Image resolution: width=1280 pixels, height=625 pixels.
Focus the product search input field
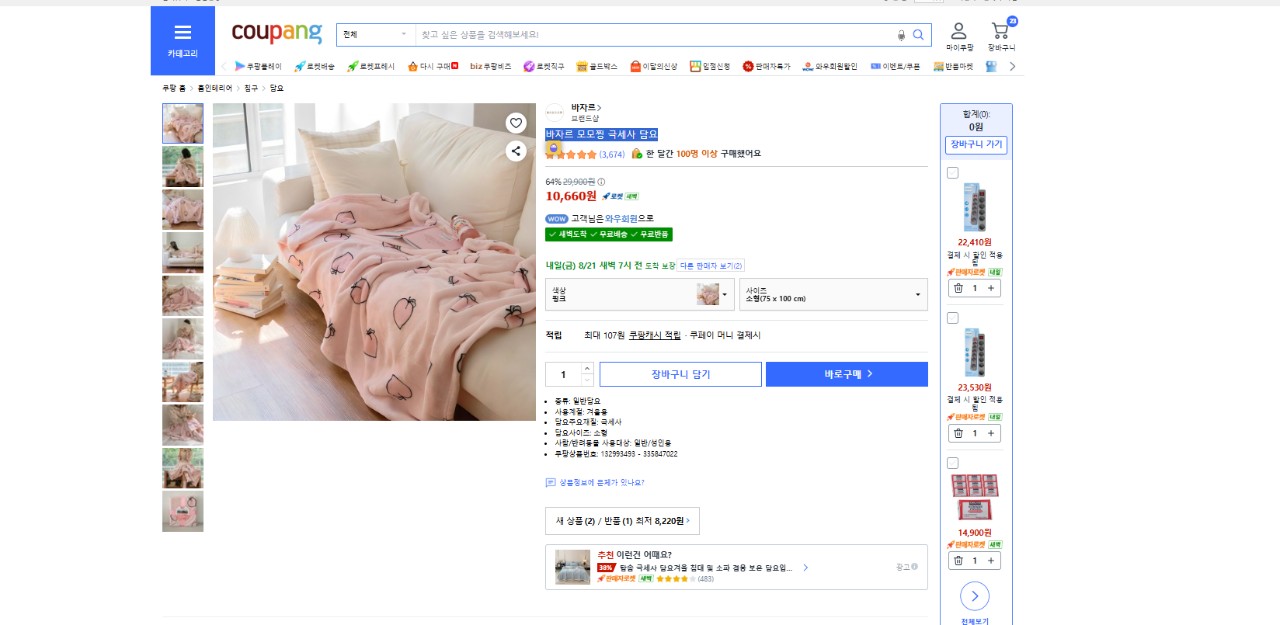655,35
